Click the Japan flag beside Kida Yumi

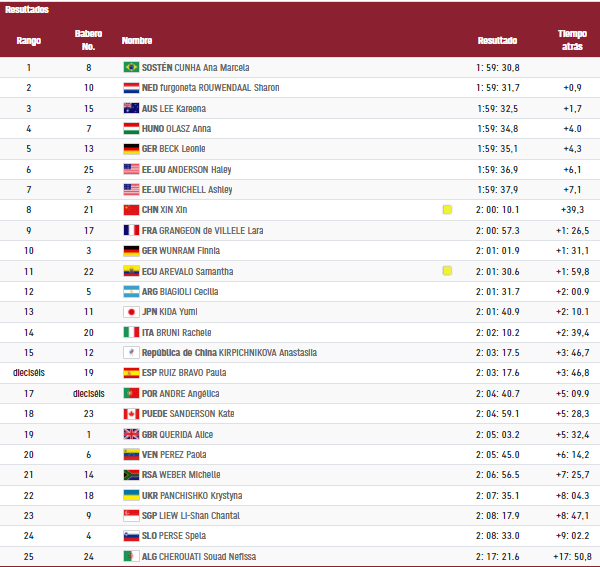click(x=130, y=312)
